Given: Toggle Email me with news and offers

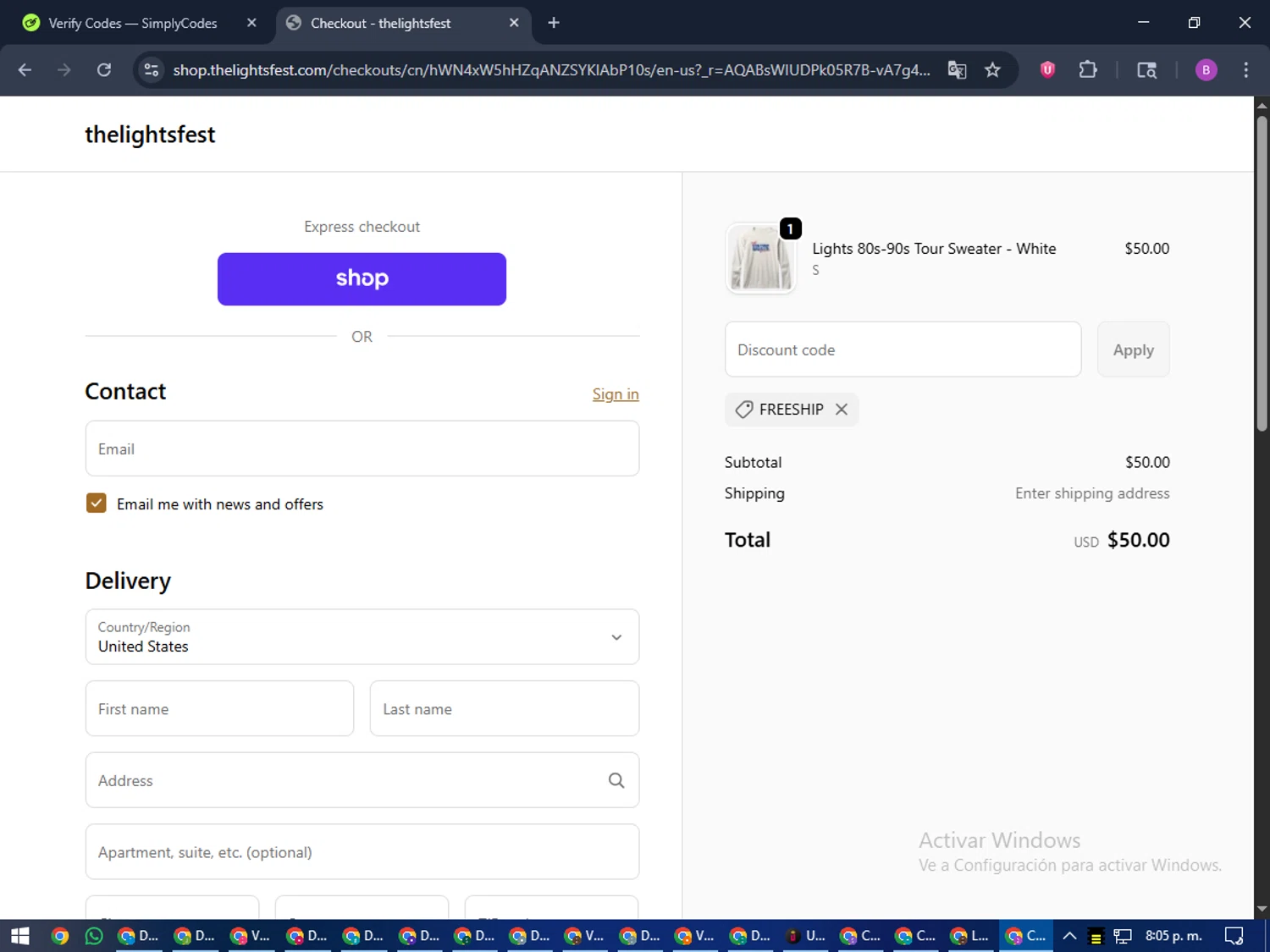Looking at the screenshot, I should coord(97,504).
